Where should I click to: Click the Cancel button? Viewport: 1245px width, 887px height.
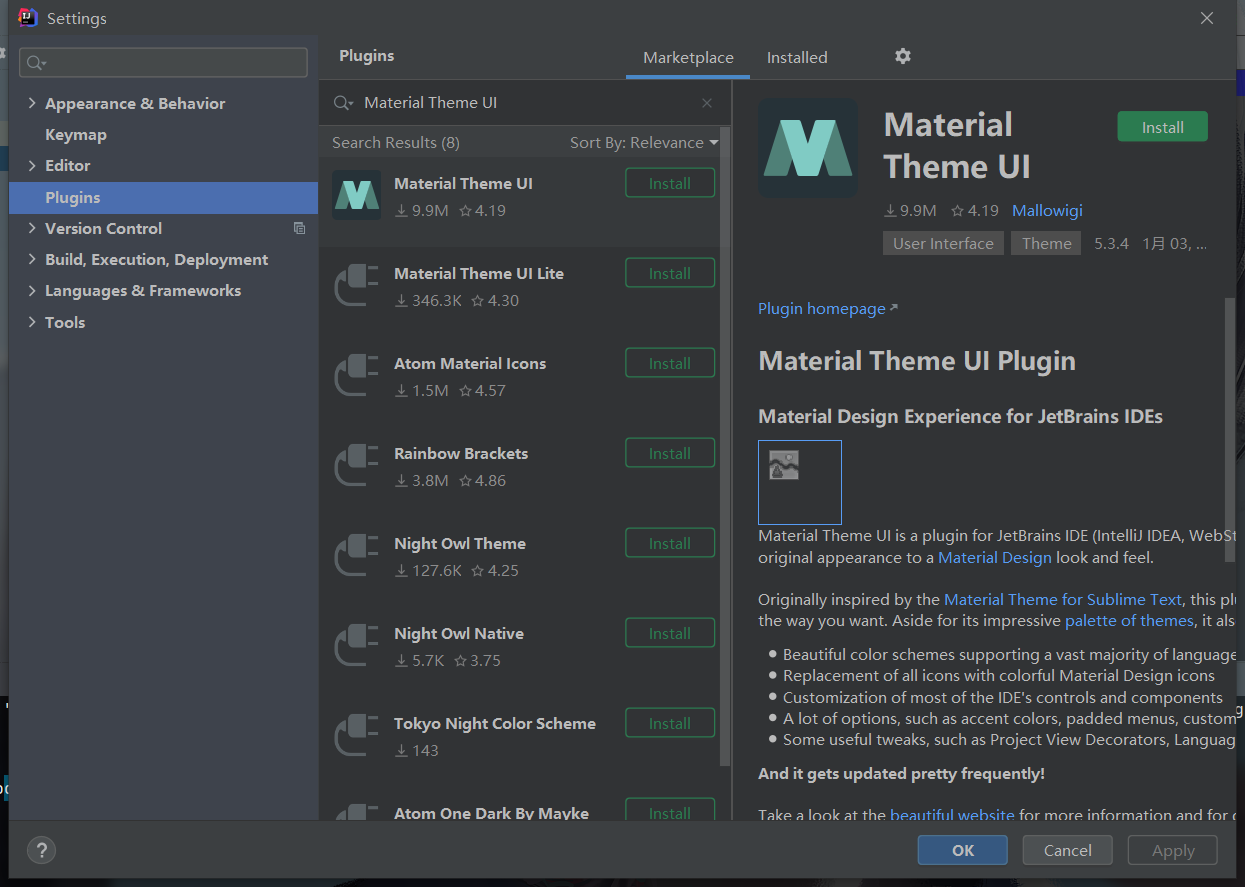click(x=1068, y=850)
